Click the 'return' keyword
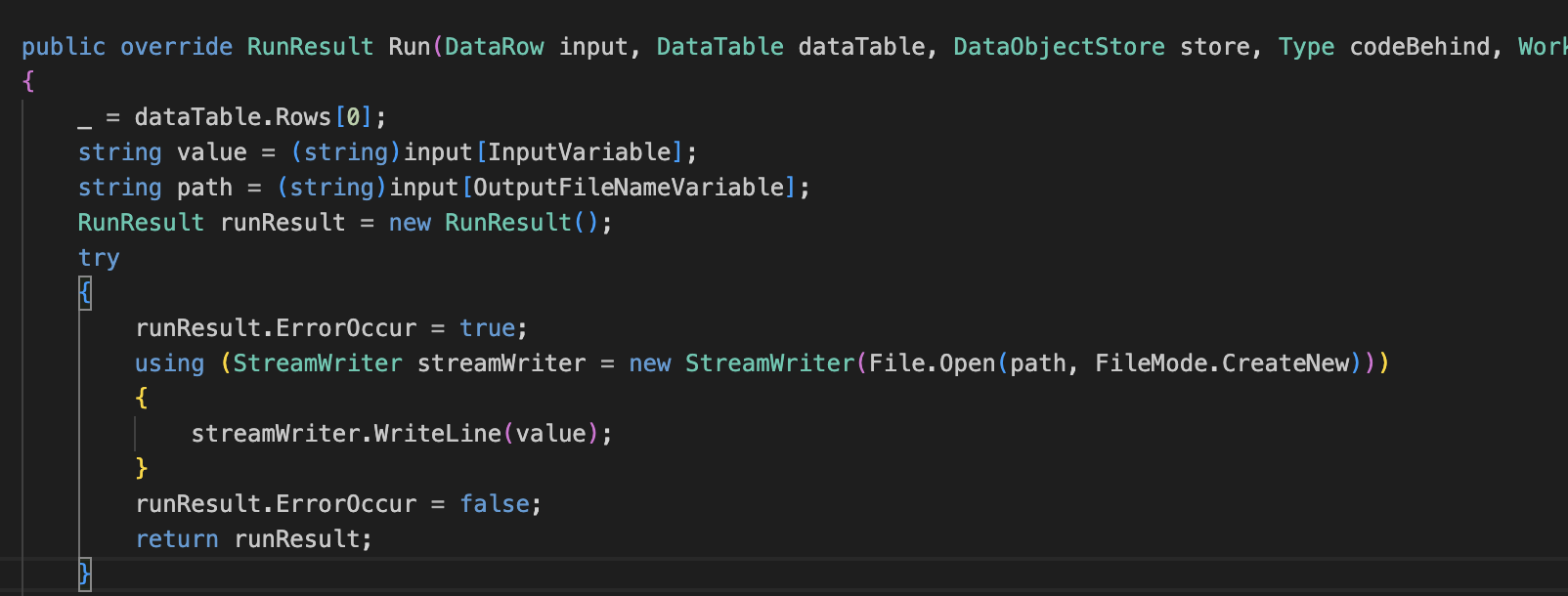The height and width of the screenshot is (596, 1568). [177, 539]
